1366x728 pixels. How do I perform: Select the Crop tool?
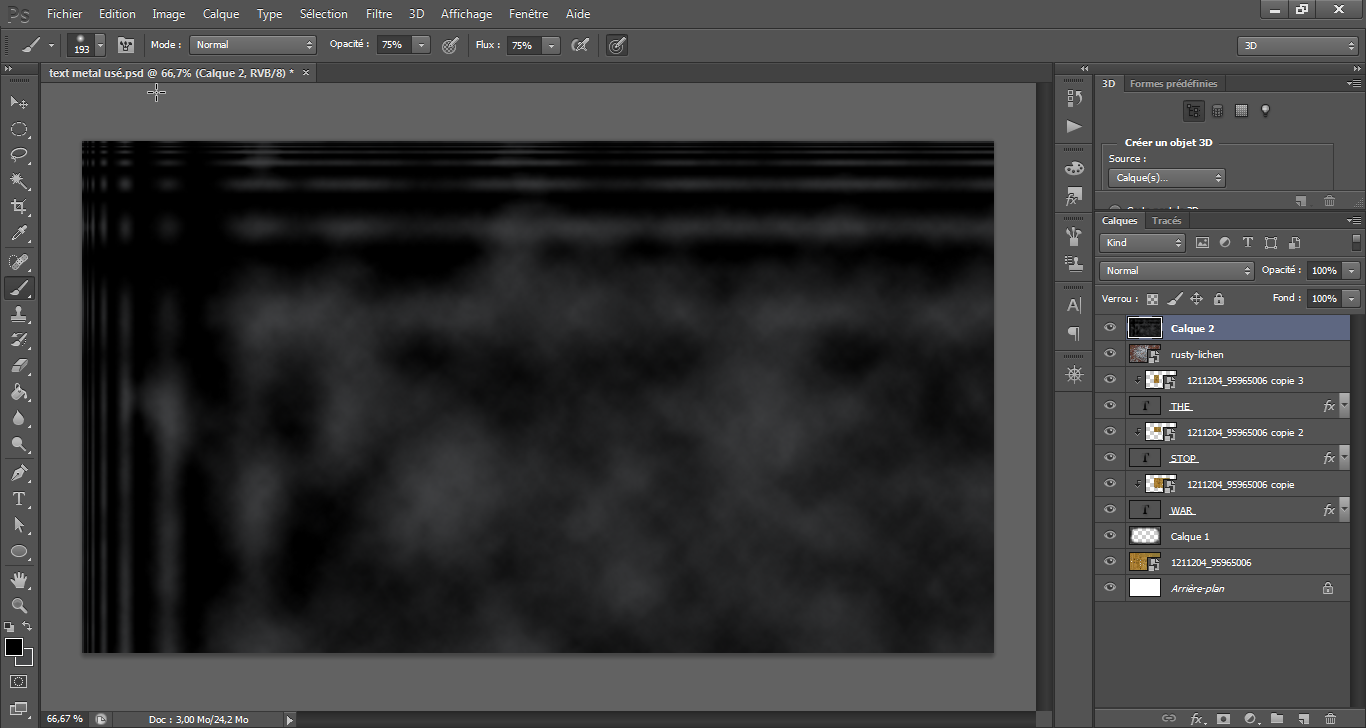[x=19, y=207]
